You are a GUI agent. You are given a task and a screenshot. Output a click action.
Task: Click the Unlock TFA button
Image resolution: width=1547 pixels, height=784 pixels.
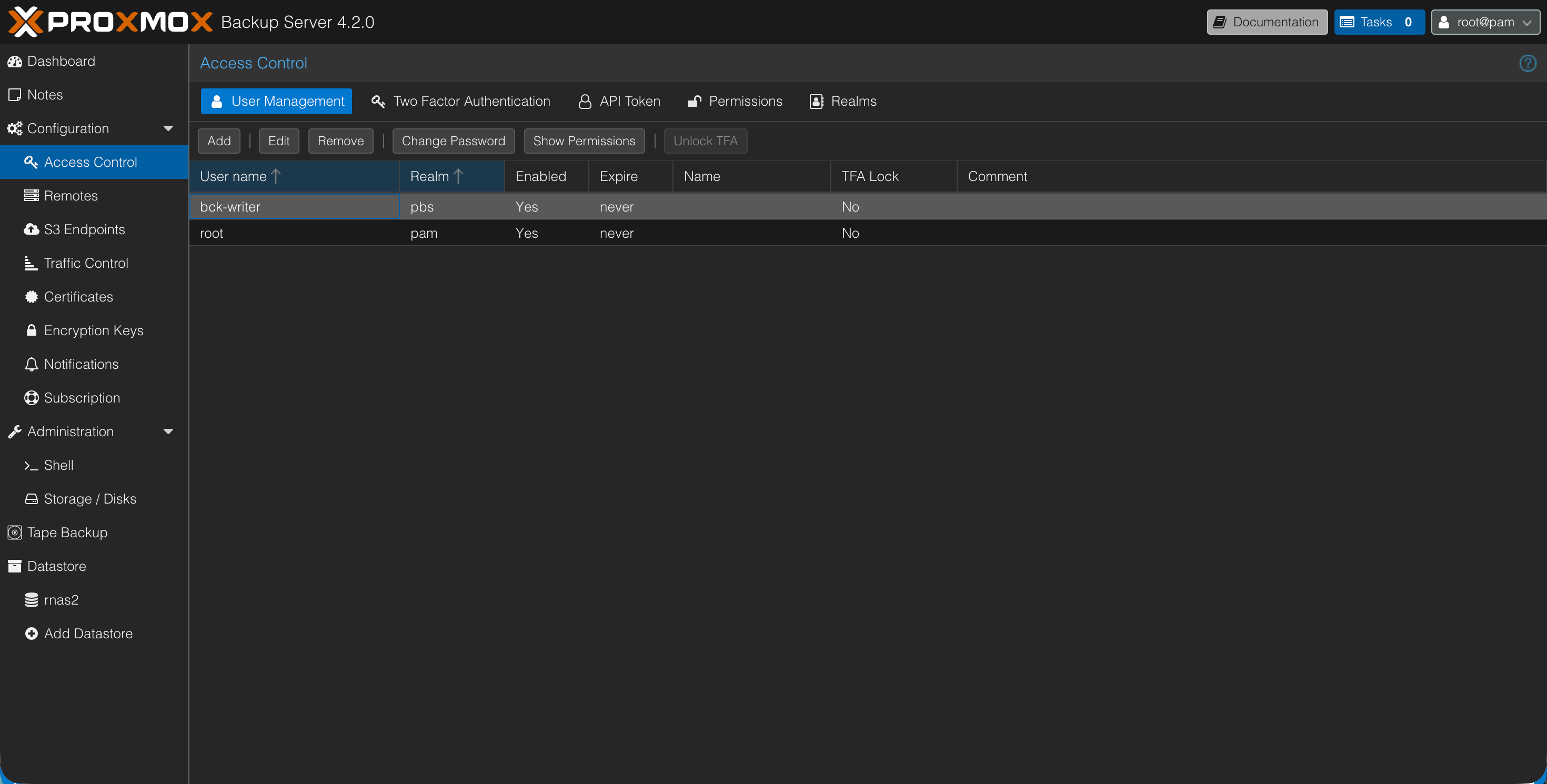point(706,141)
